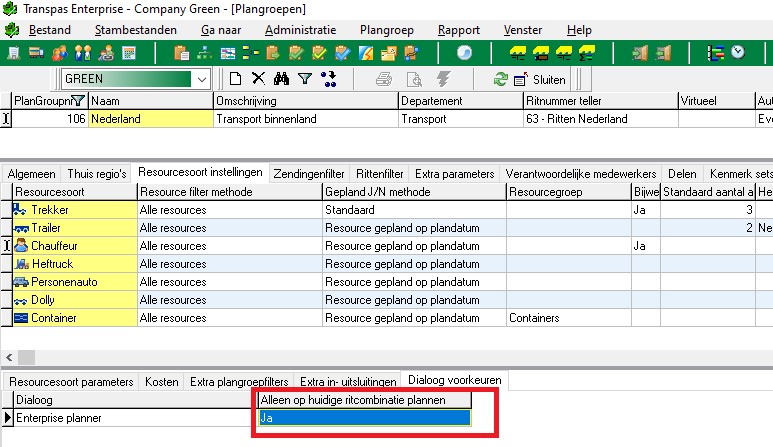Select the Chauffeur resource row
The height and width of the screenshot is (447, 773).
[75, 245]
